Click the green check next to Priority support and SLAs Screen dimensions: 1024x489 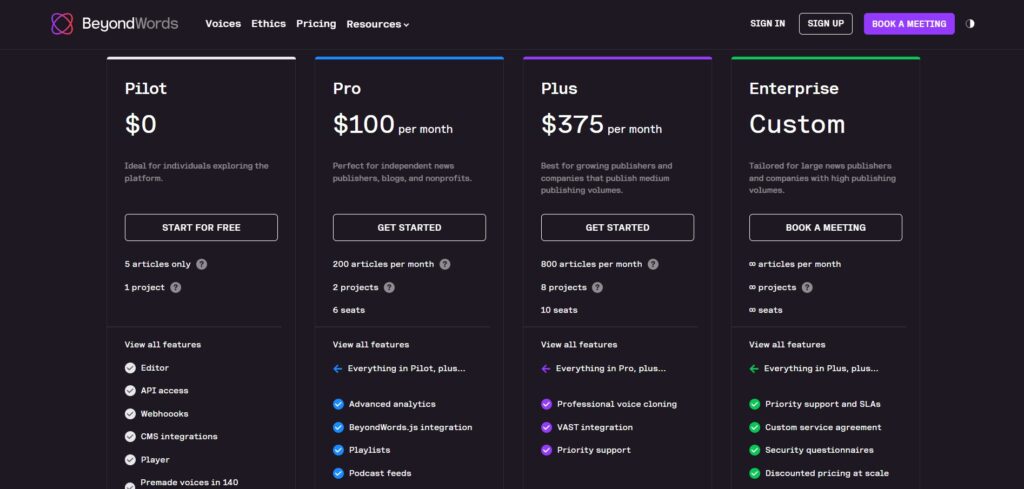point(755,404)
